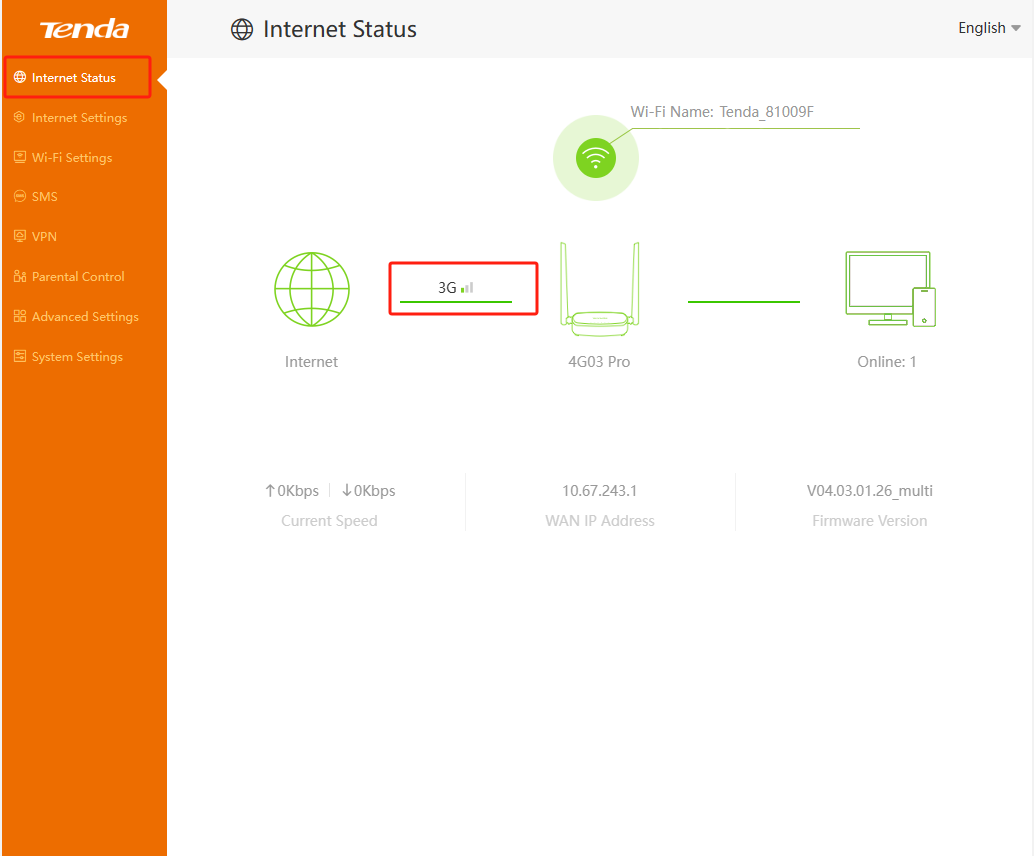Click the firmware version V04.03.01.26_multi

[x=869, y=491]
